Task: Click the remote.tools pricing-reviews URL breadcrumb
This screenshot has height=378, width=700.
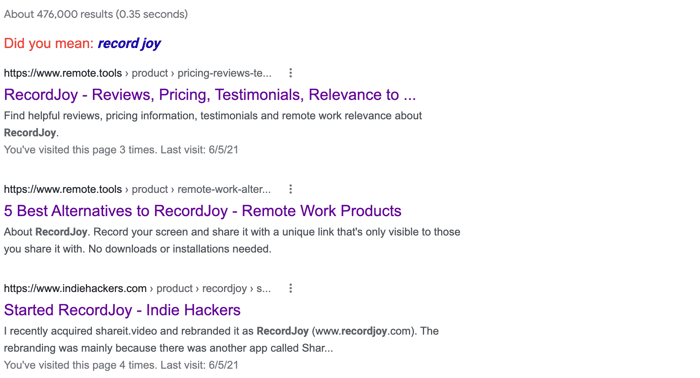Action: (x=138, y=73)
